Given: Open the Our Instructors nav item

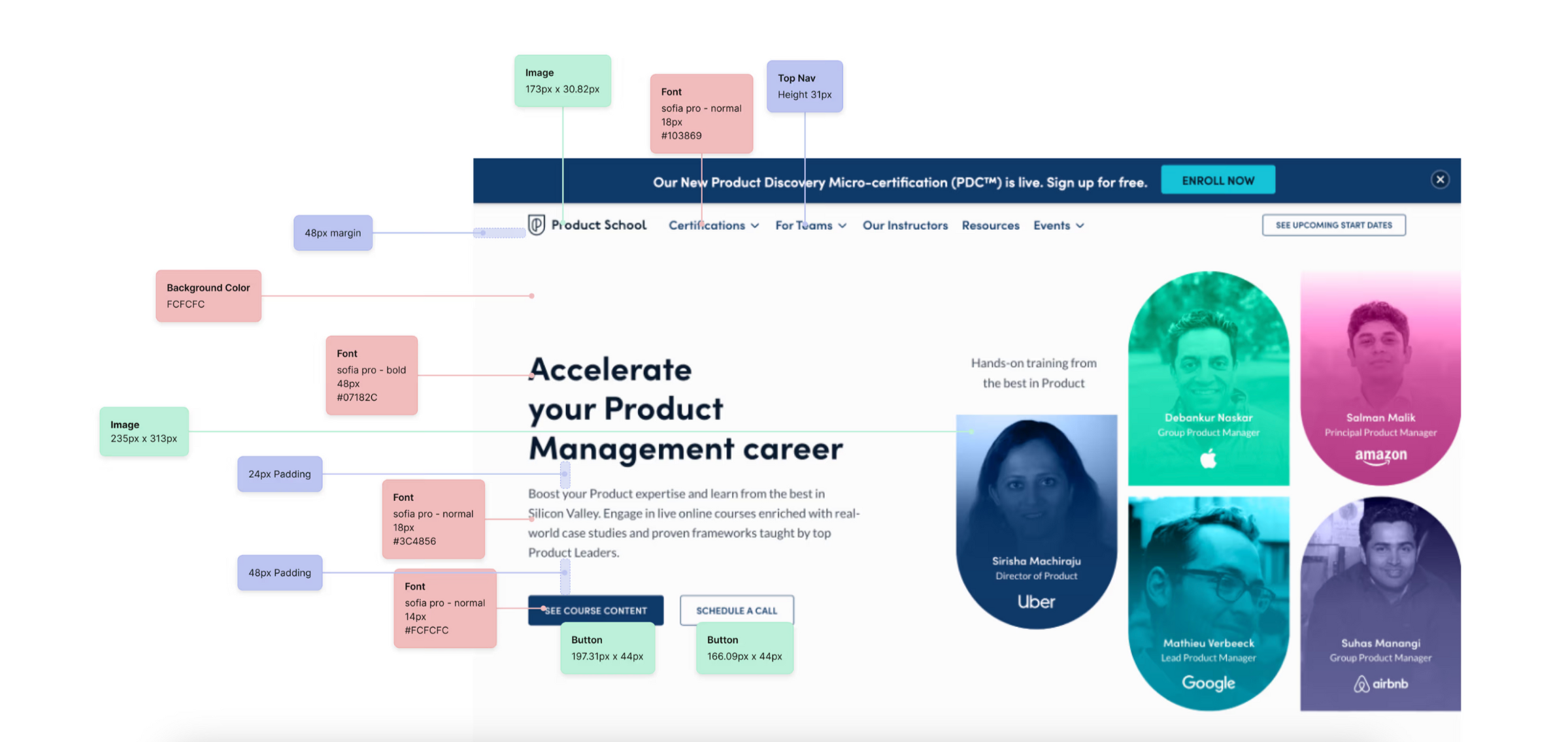Looking at the screenshot, I should (905, 225).
